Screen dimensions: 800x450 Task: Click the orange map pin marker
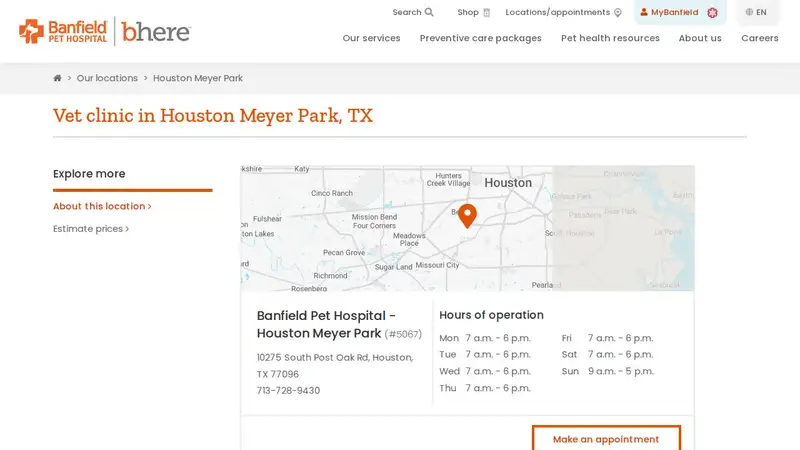[467, 215]
